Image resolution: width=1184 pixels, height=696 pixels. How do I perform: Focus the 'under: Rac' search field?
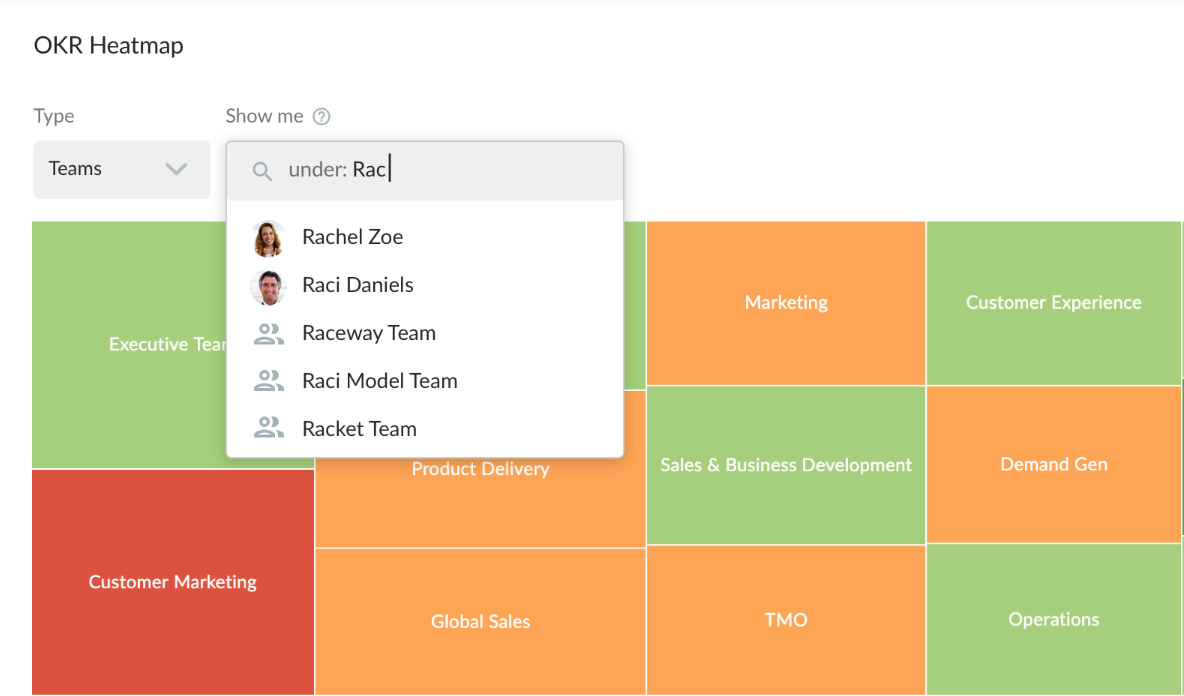pos(425,171)
